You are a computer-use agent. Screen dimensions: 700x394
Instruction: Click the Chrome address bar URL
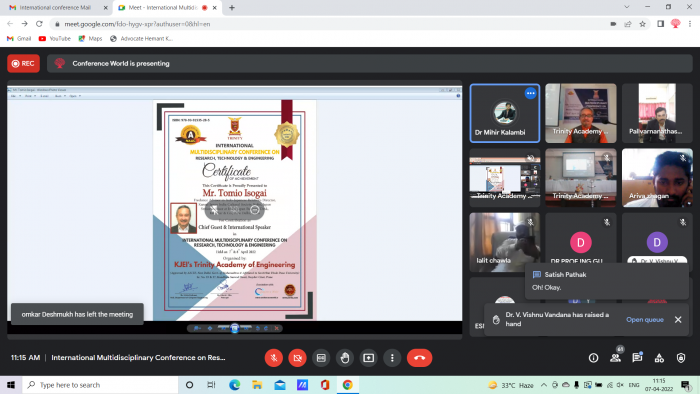click(x=137, y=24)
